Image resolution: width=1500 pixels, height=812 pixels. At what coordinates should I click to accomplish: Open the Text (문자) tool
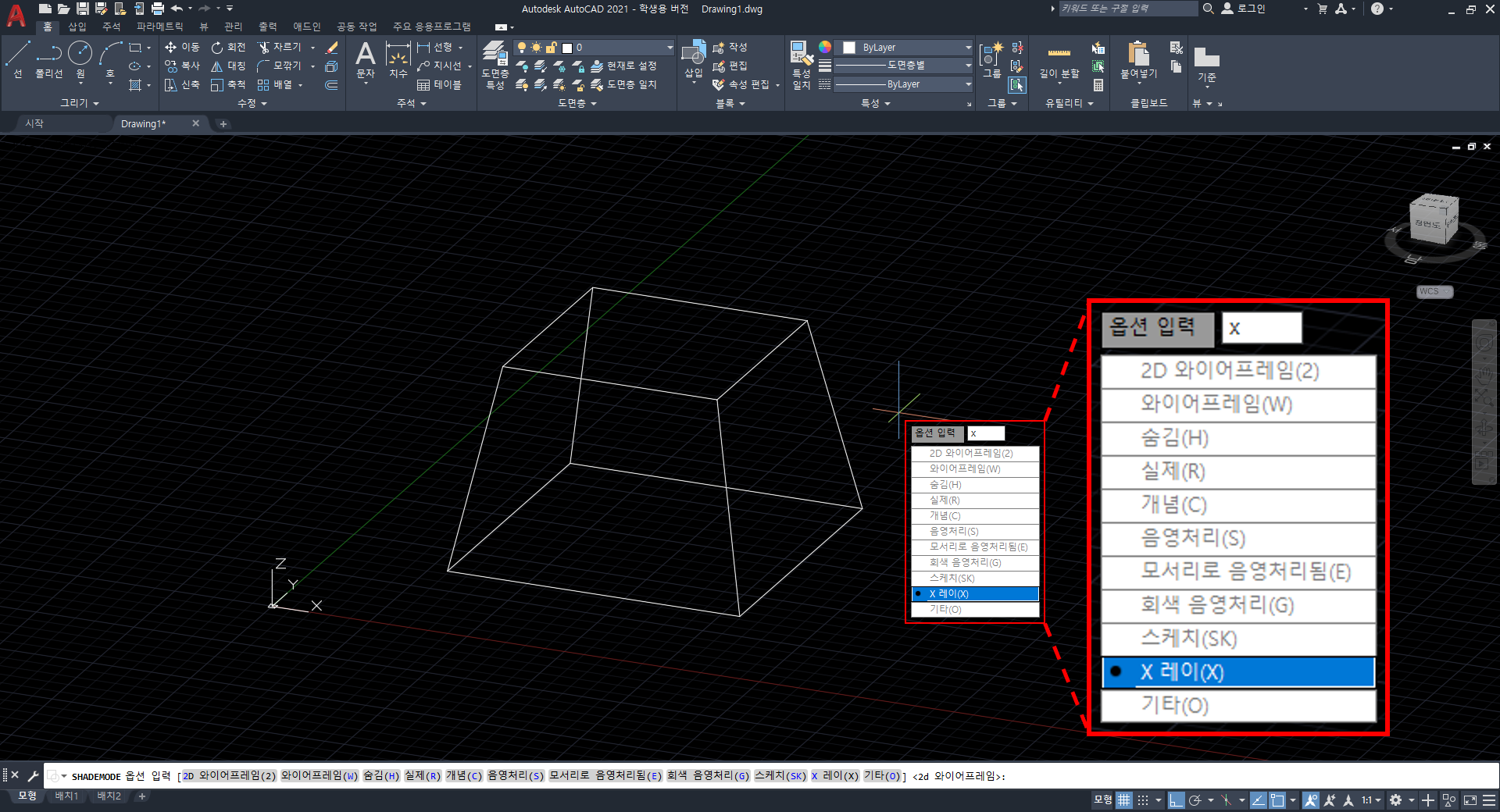click(x=366, y=61)
